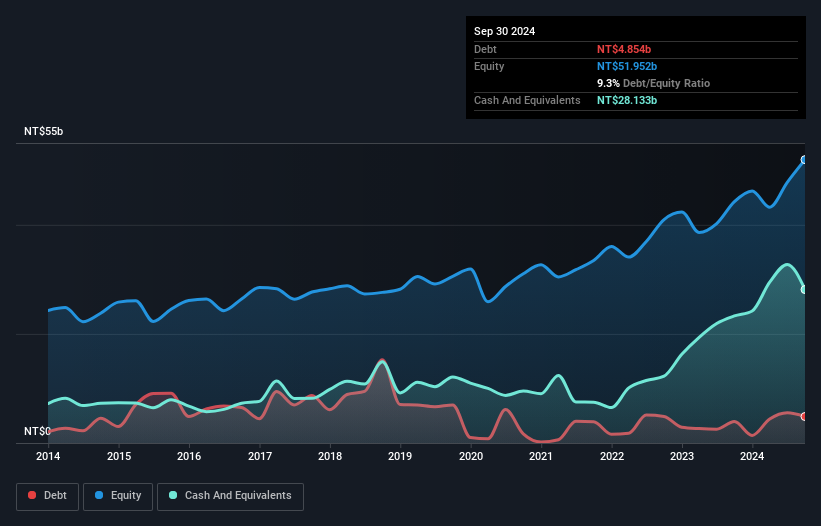
Task: Click the NT$55b y-axis label
Action: click(x=43, y=131)
